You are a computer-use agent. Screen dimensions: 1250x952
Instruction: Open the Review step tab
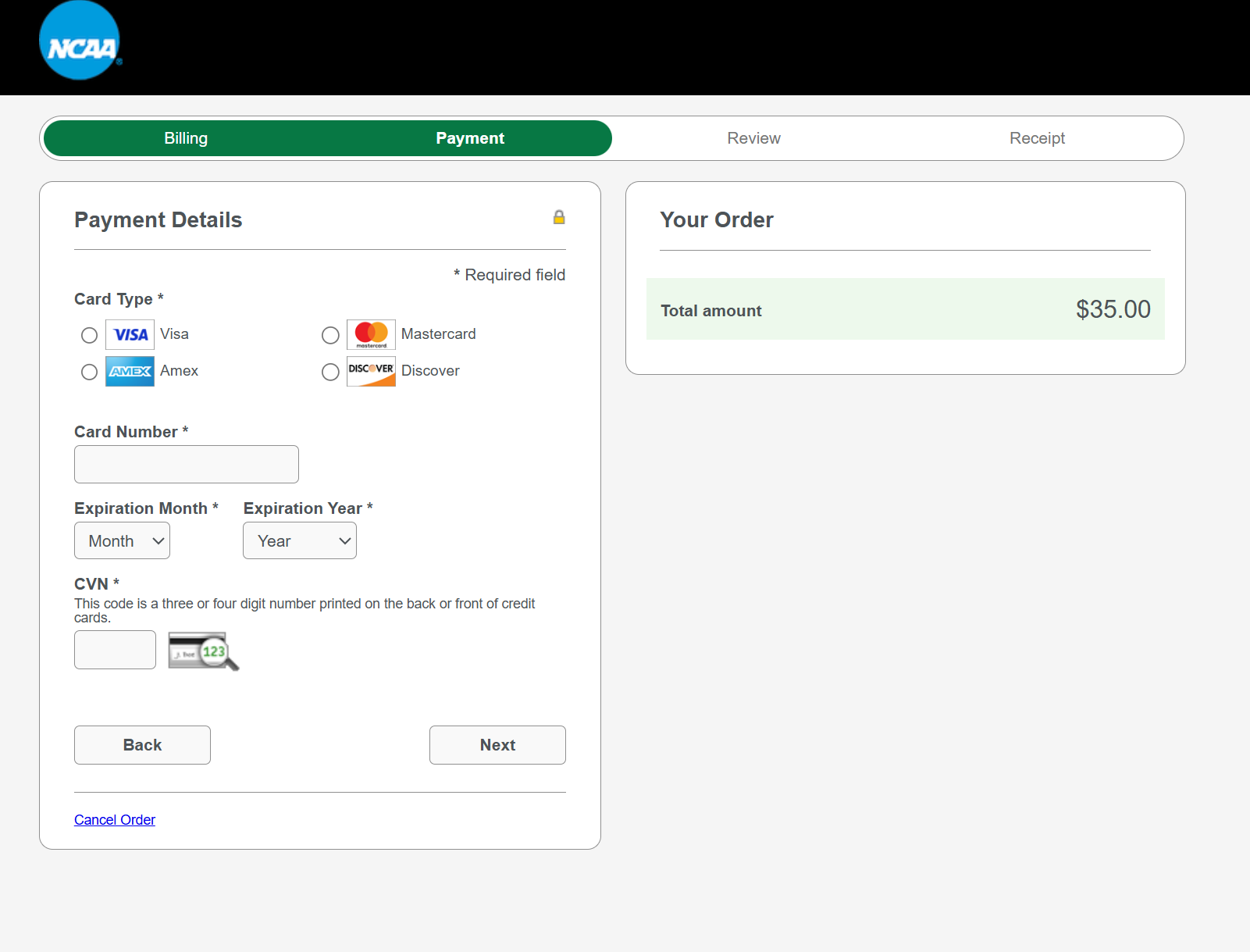click(x=753, y=138)
